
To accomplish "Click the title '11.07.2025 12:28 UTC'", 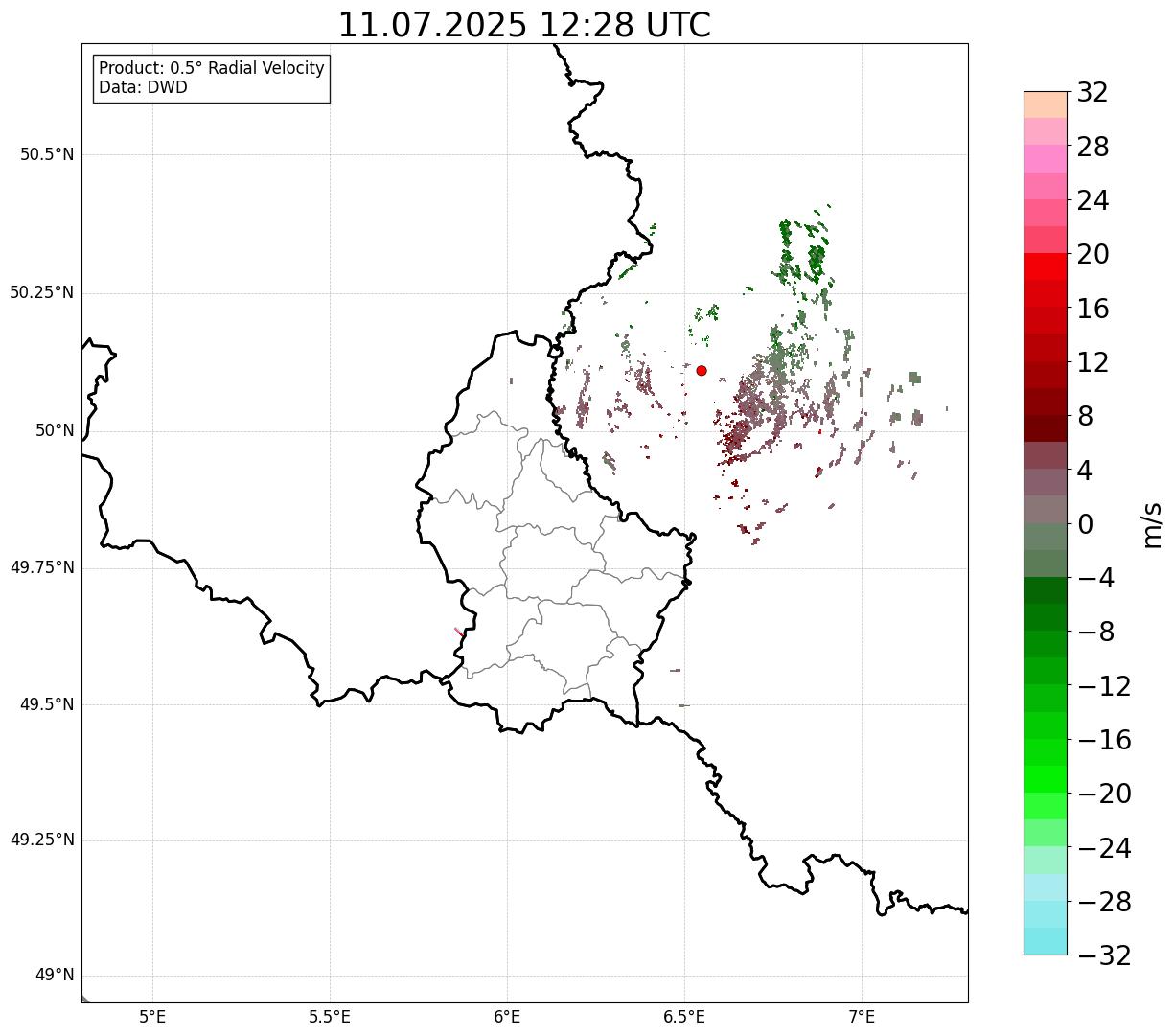I will 524,25.
